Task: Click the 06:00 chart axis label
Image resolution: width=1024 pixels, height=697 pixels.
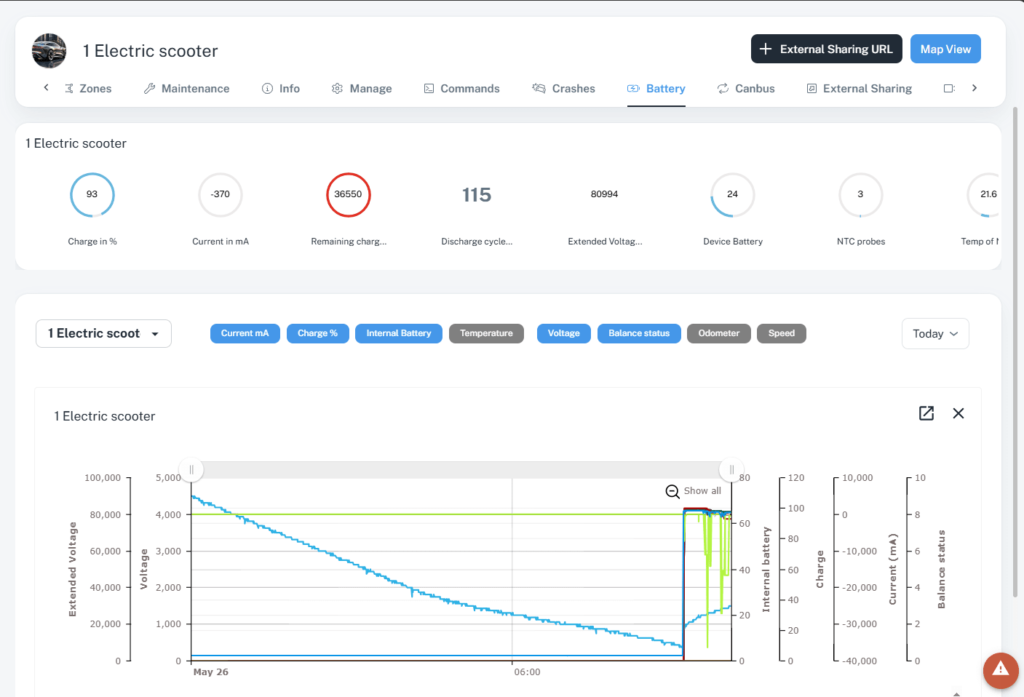Action: pos(526,672)
